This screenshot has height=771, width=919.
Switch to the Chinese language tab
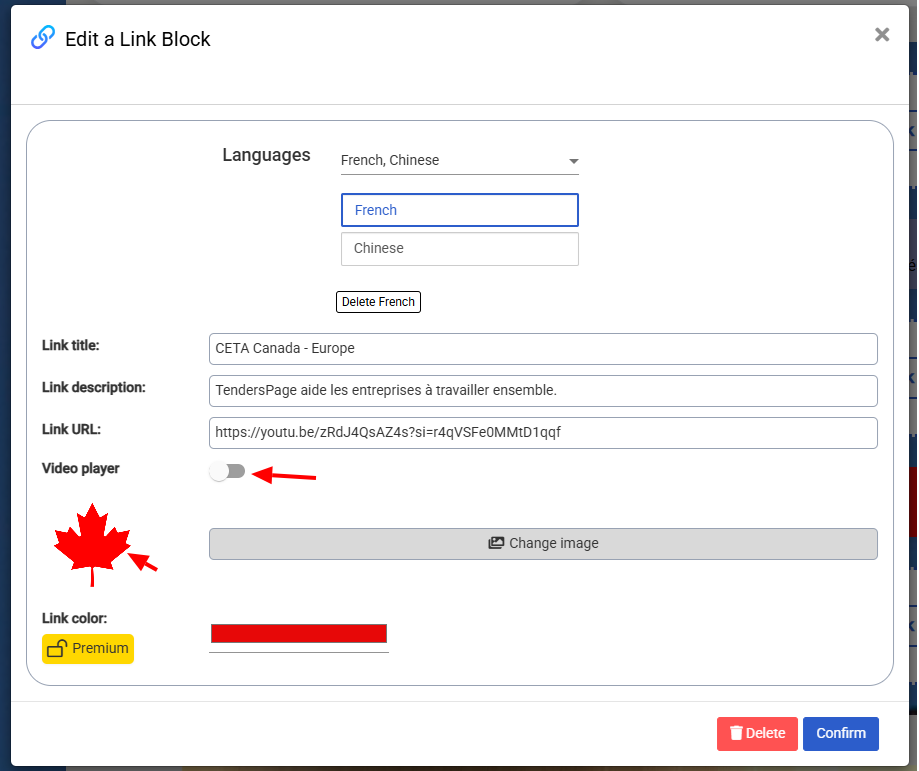(459, 249)
